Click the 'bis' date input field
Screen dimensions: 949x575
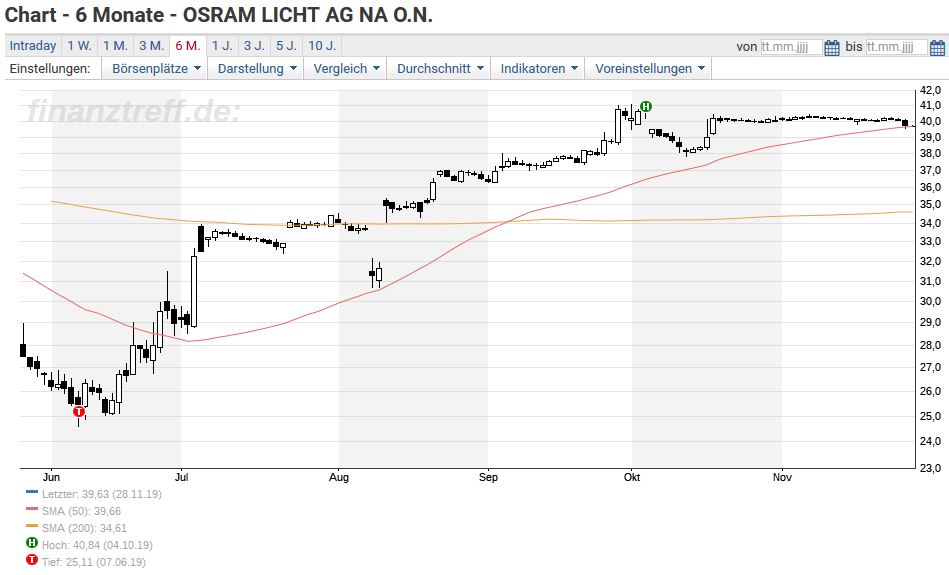pos(896,47)
